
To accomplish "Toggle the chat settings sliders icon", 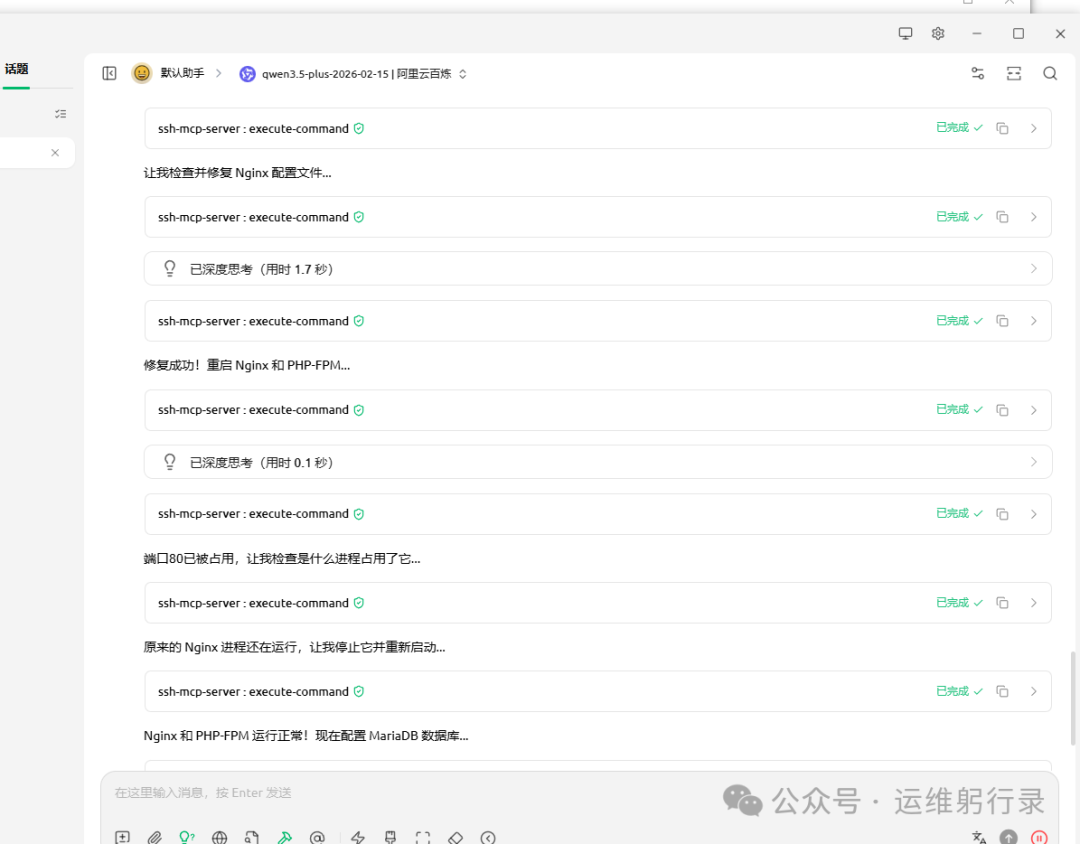I will pos(977,73).
